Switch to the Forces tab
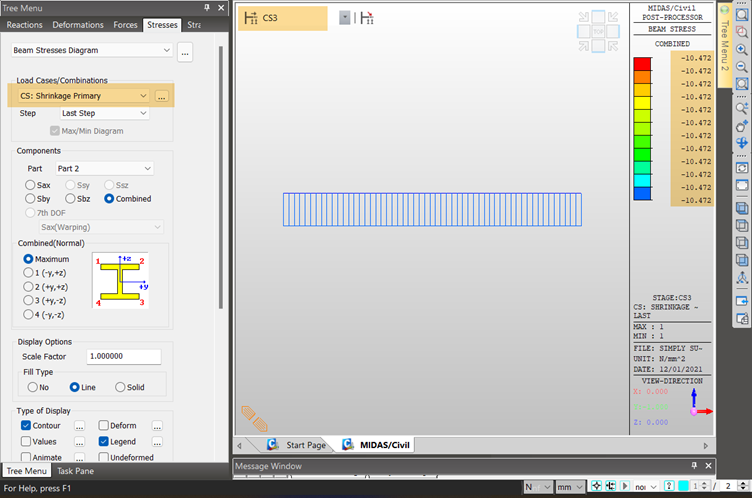This screenshot has height=498, width=752. [x=124, y=24]
